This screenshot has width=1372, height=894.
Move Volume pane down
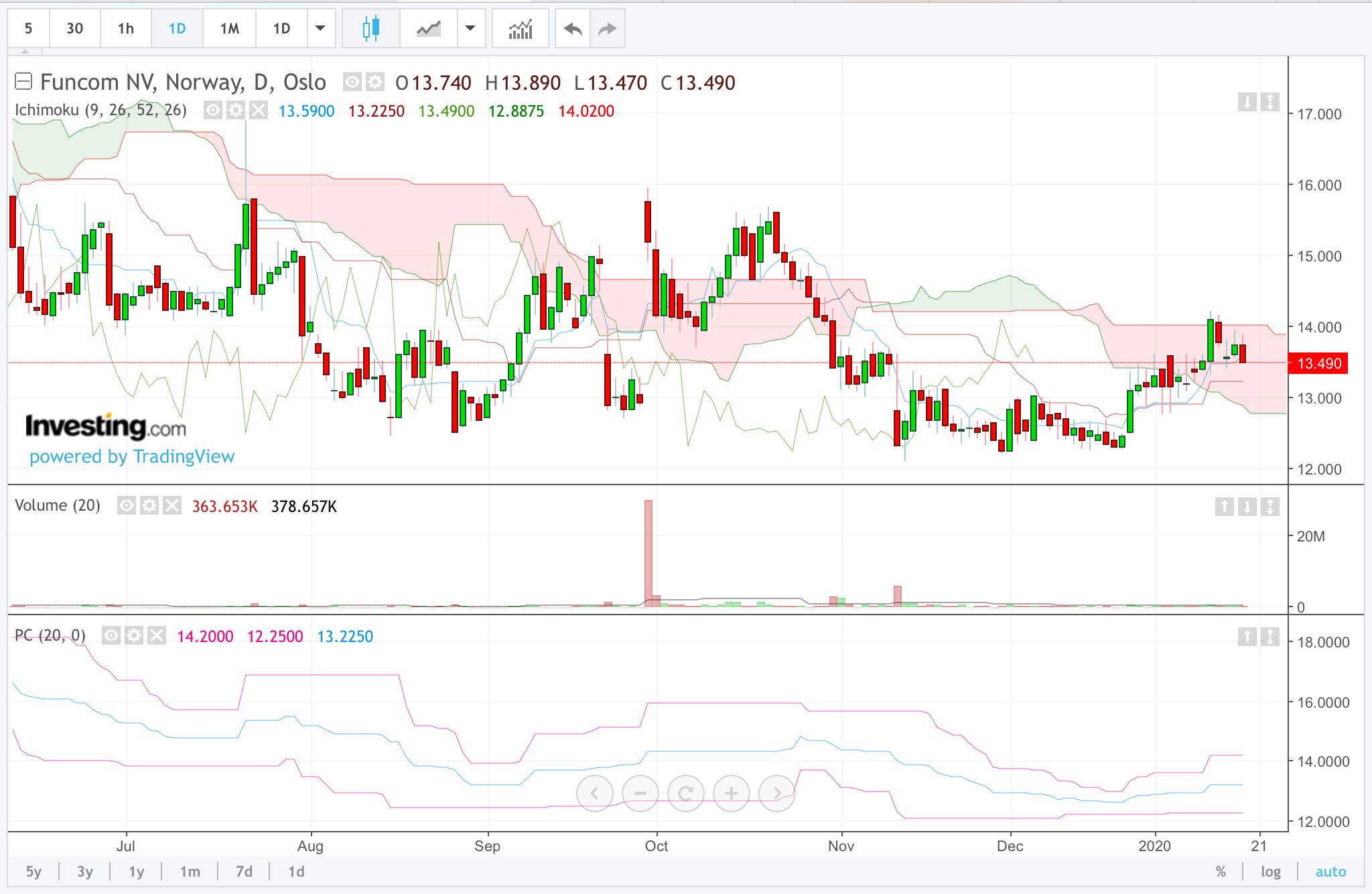pos(1247,506)
